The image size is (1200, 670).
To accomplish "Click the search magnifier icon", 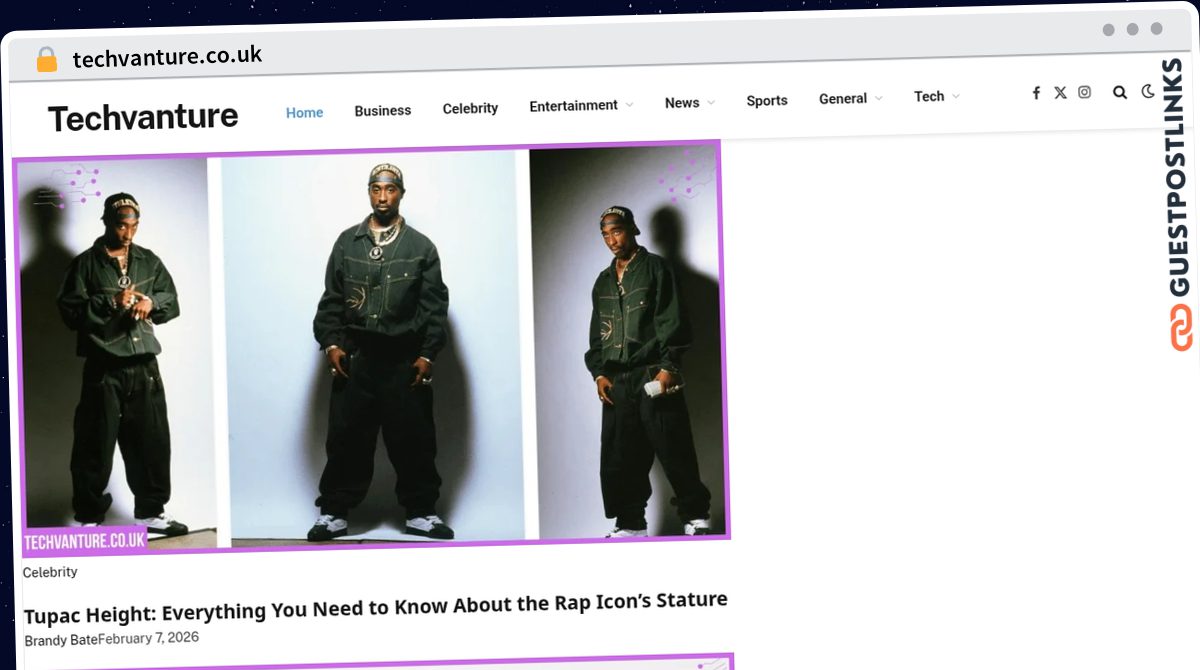I will (x=1120, y=92).
